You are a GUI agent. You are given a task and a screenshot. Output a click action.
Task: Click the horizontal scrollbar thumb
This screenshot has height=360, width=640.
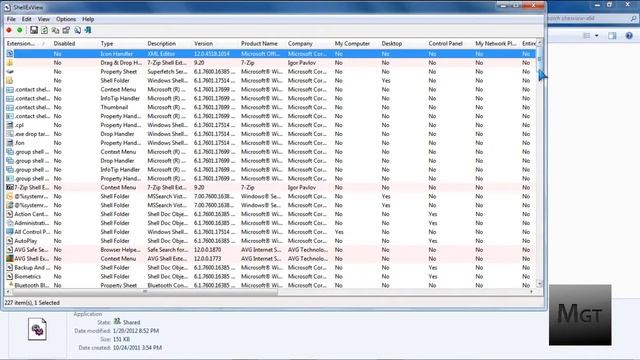tap(145, 292)
